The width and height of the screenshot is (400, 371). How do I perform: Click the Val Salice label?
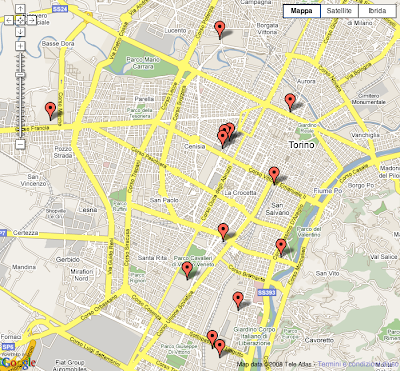tap(384, 257)
